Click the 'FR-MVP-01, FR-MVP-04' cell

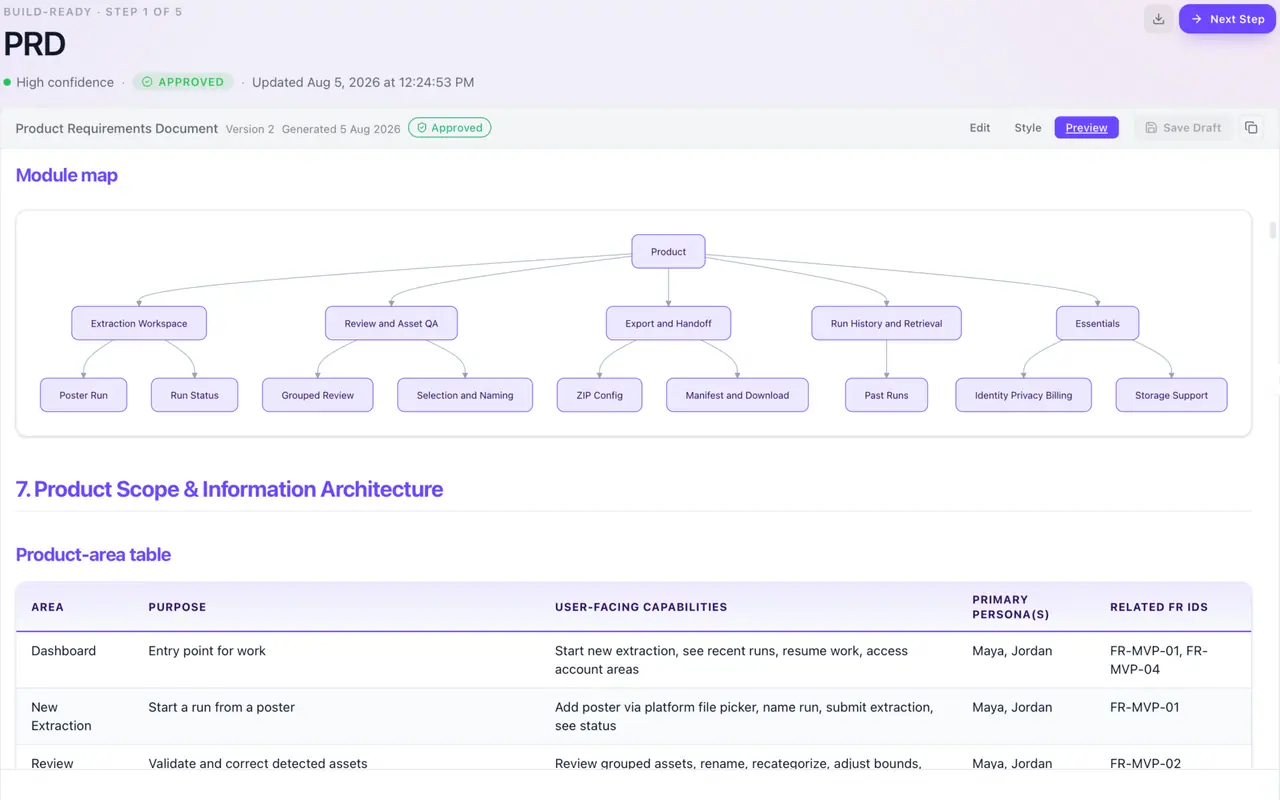[x=1159, y=660]
